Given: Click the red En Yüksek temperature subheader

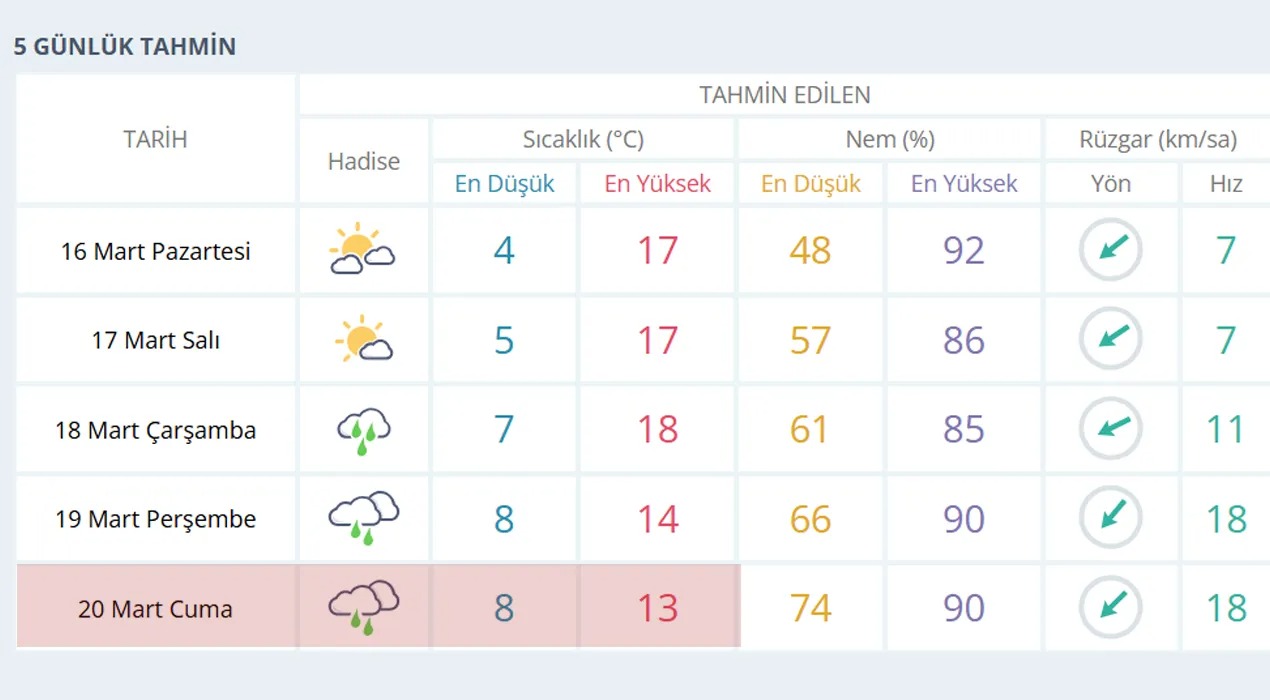Looking at the screenshot, I should (x=657, y=183).
